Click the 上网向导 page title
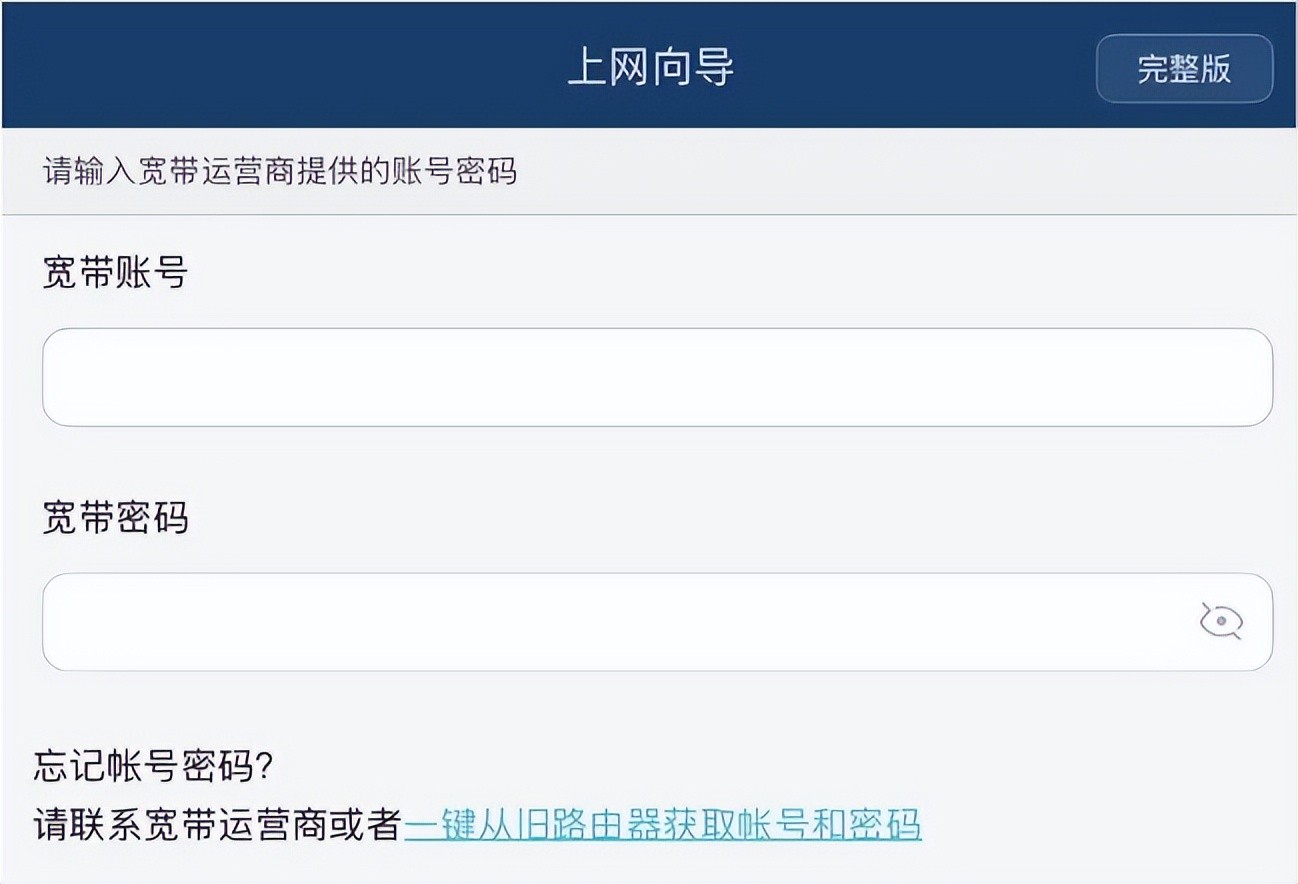The height and width of the screenshot is (884, 1298). pos(650,67)
